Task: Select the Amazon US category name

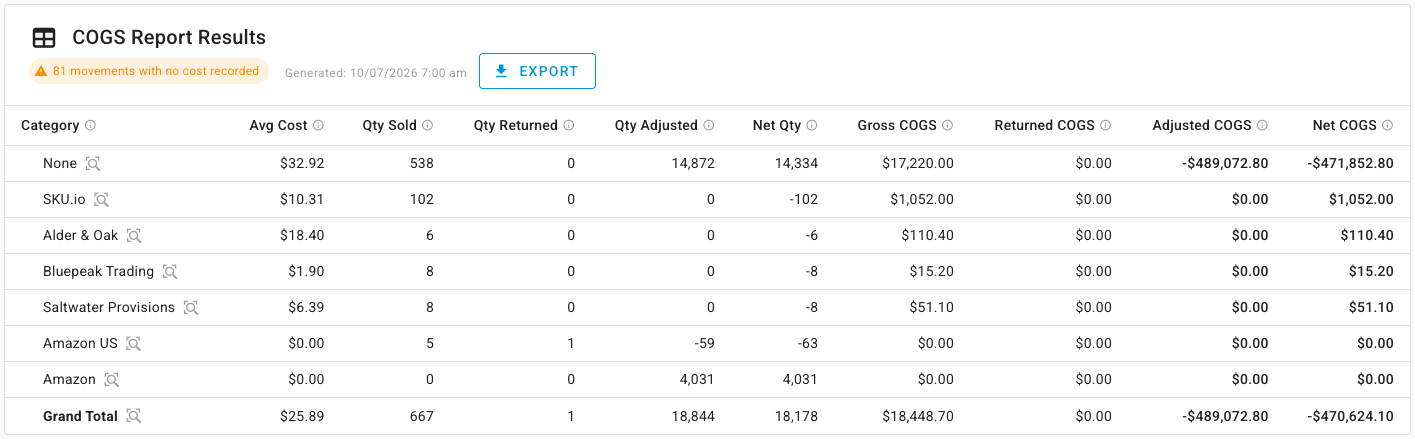Action: tap(80, 343)
